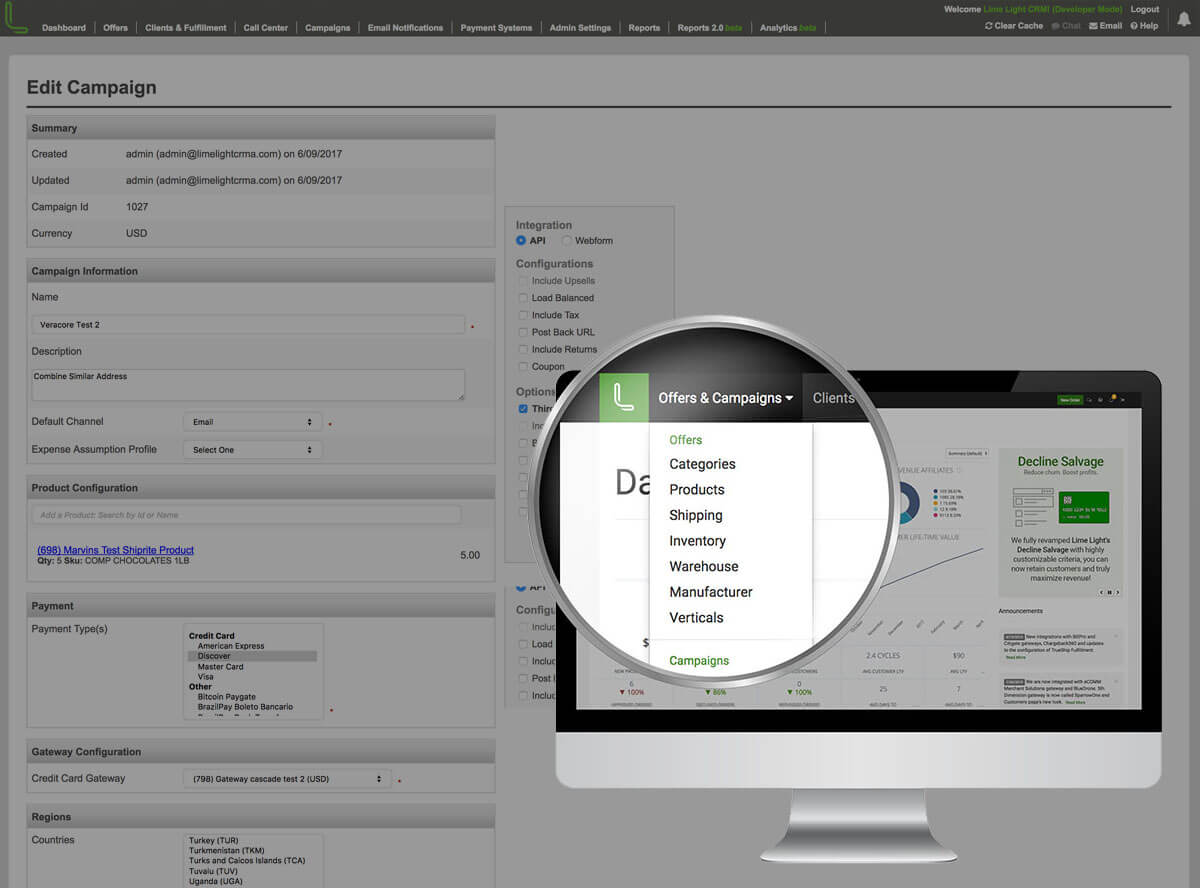This screenshot has width=1200, height=888.
Task: Enable the Include Upsells checkbox
Action: (x=523, y=281)
